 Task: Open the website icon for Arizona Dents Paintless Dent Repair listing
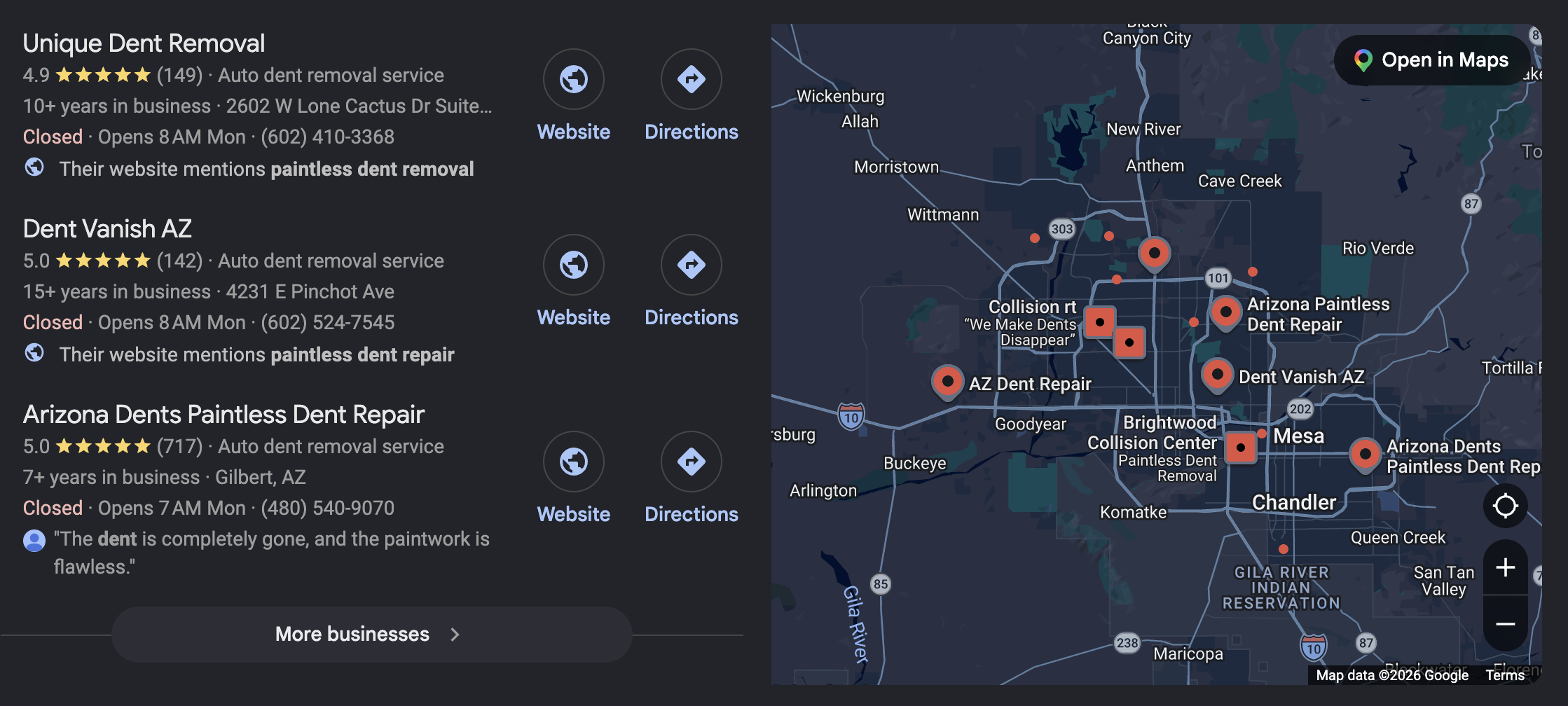click(574, 462)
